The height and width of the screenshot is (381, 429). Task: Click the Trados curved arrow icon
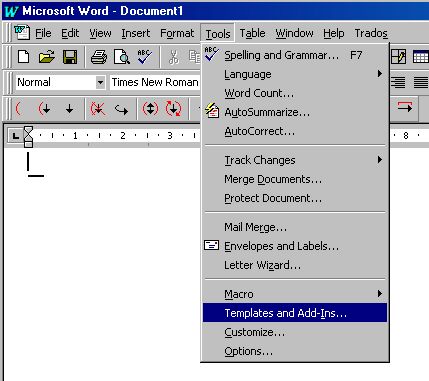pos(121,109)
